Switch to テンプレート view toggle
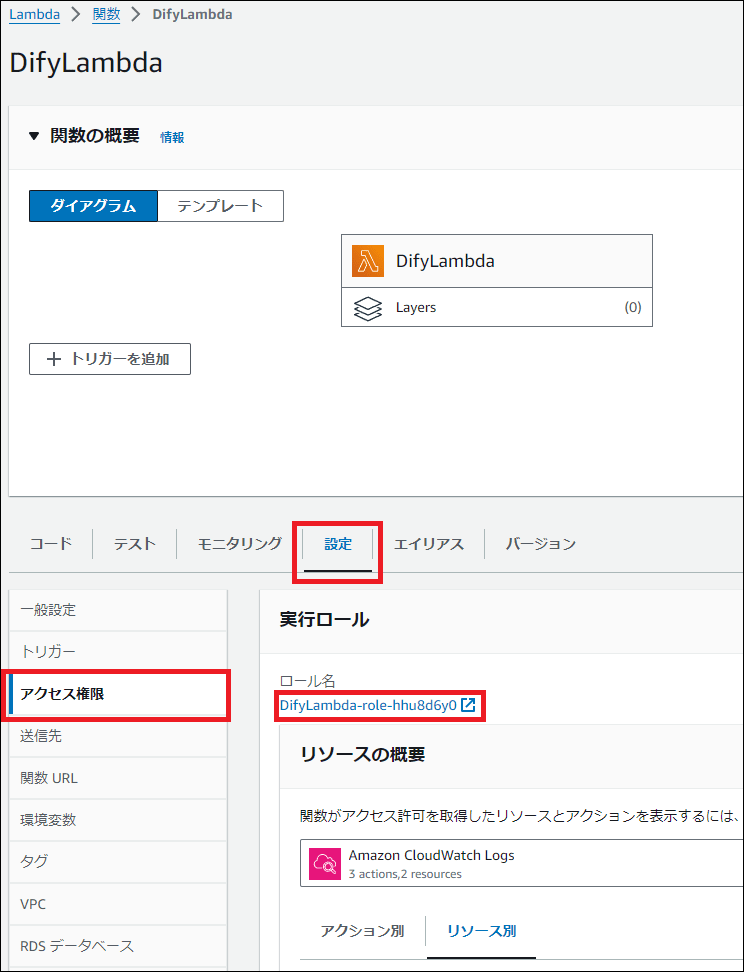 click(220, 206)
